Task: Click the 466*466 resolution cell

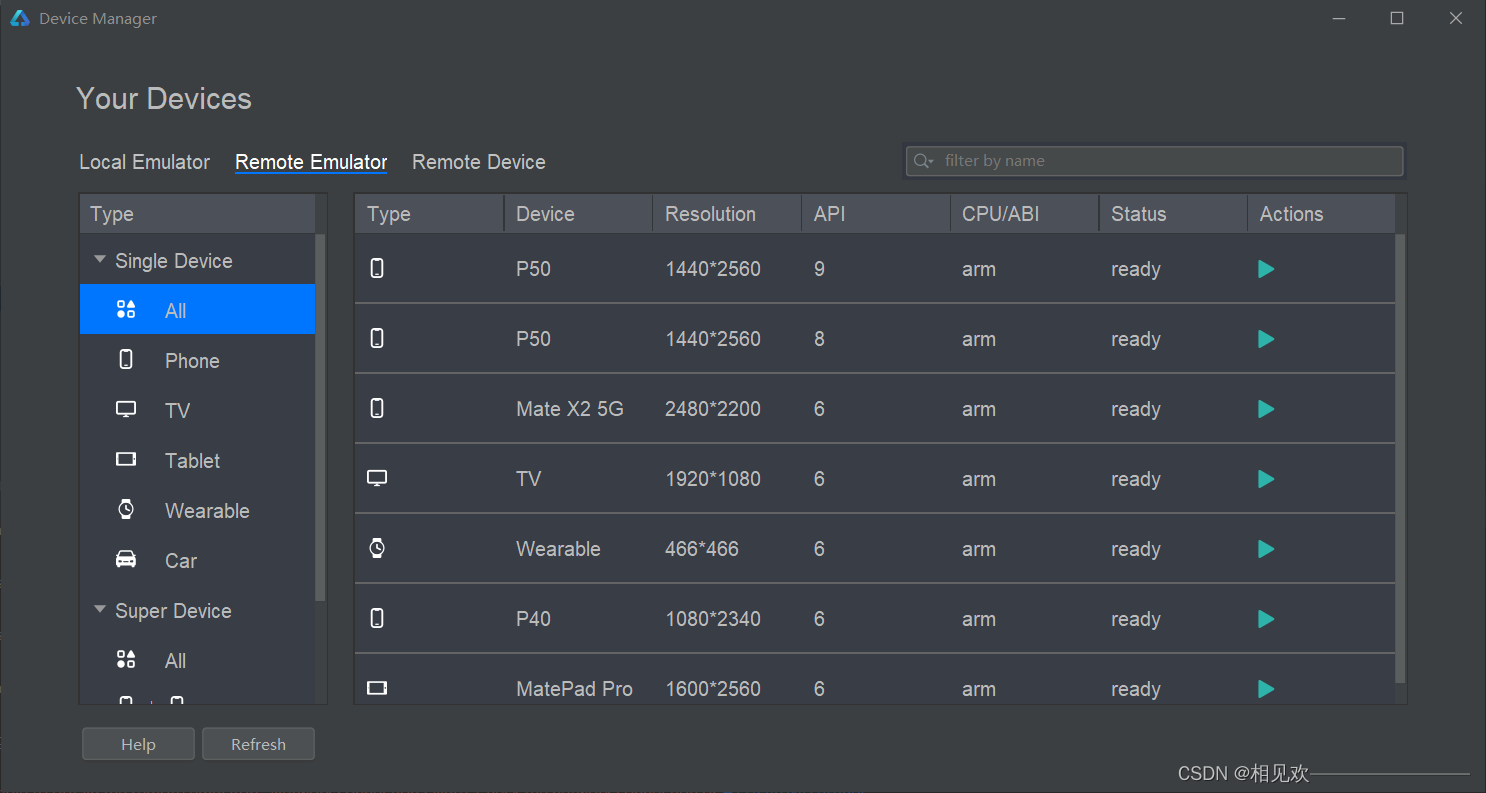Action: [x=702, y=549]
